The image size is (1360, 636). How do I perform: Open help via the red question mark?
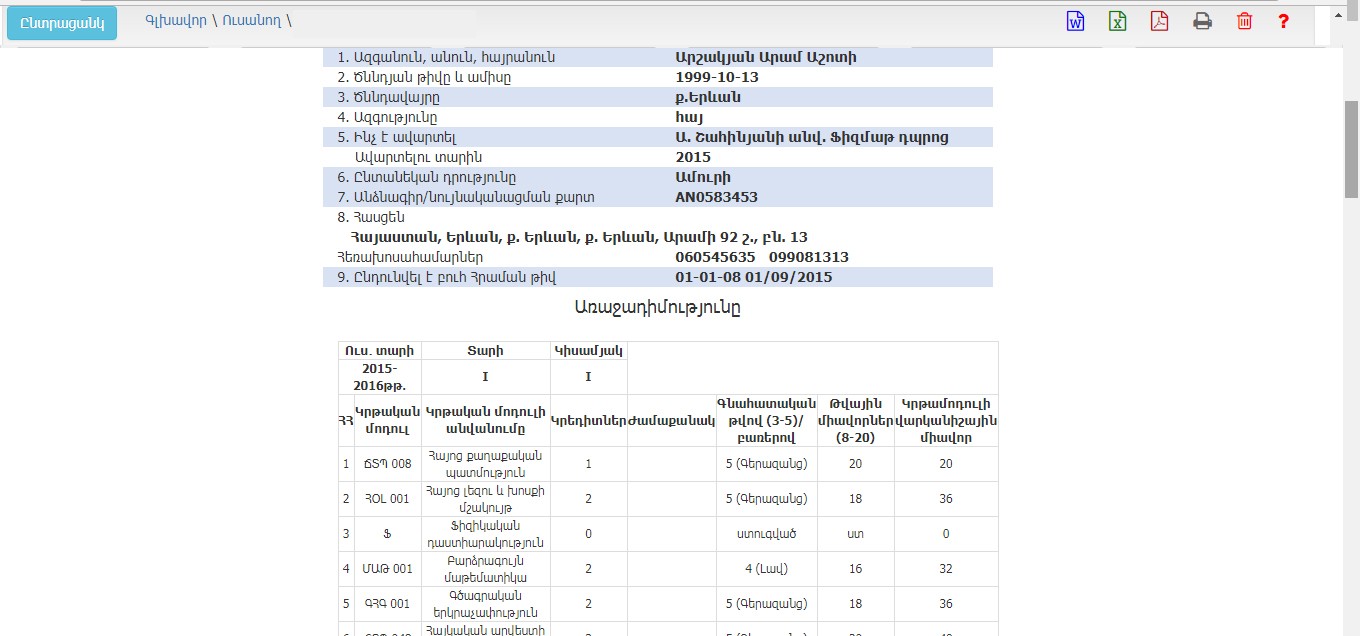1284,21
